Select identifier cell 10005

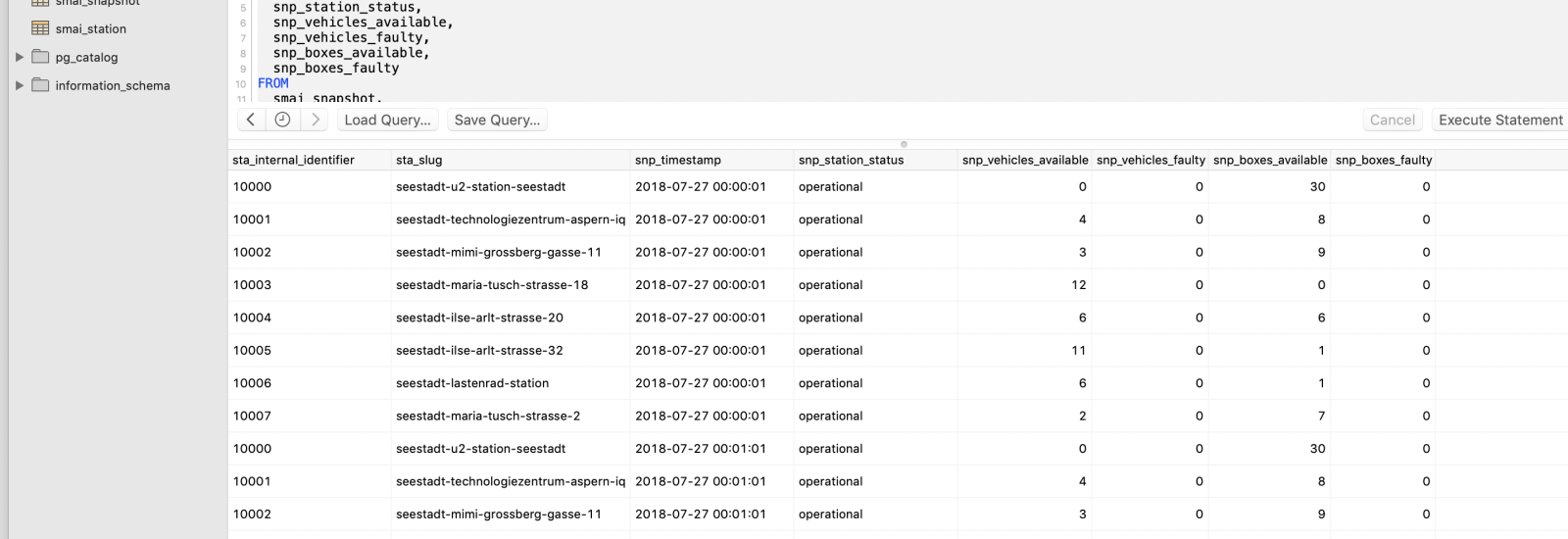click(x=252, y=350)
